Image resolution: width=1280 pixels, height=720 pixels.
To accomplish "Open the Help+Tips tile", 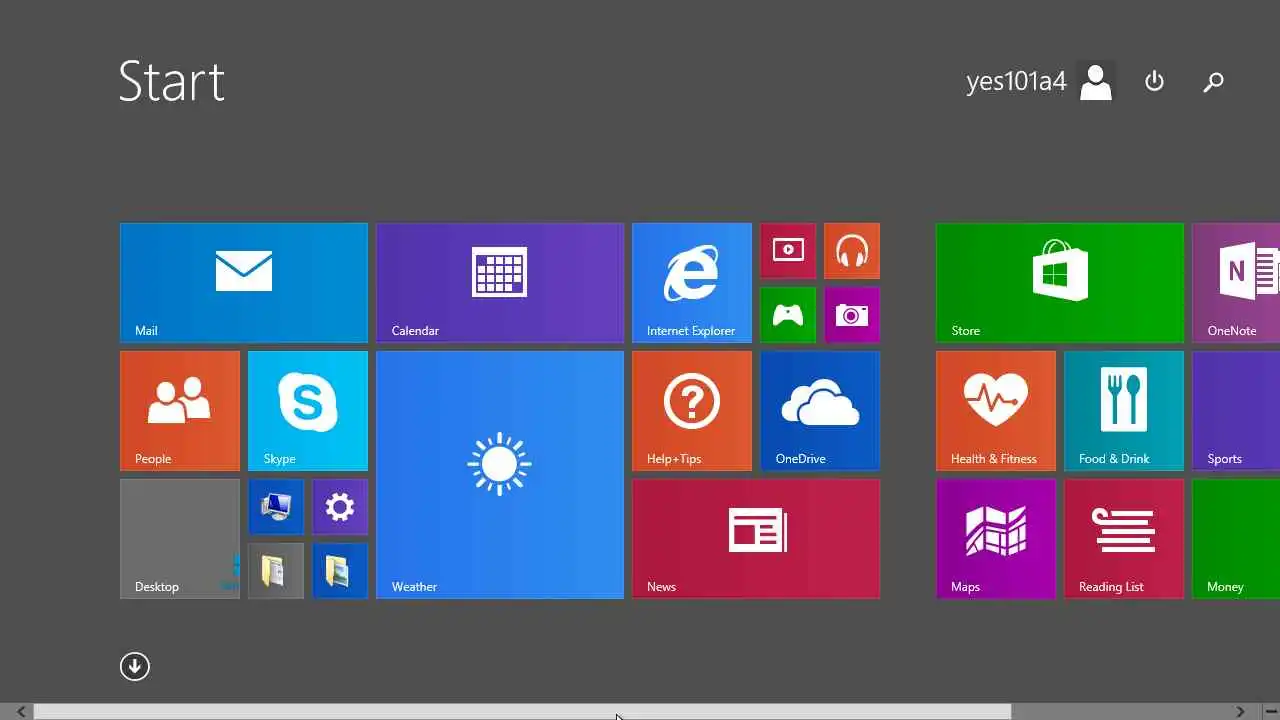I will pos(692,411).
